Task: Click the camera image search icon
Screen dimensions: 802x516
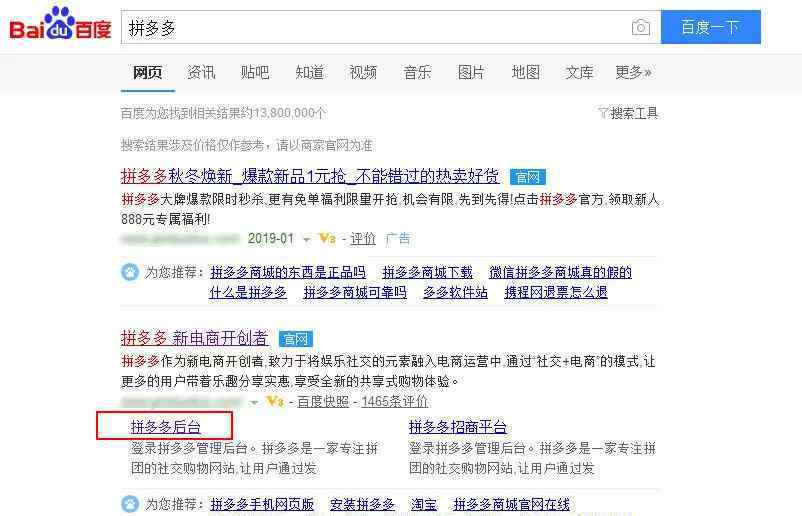Action: [x=640, y=27]
